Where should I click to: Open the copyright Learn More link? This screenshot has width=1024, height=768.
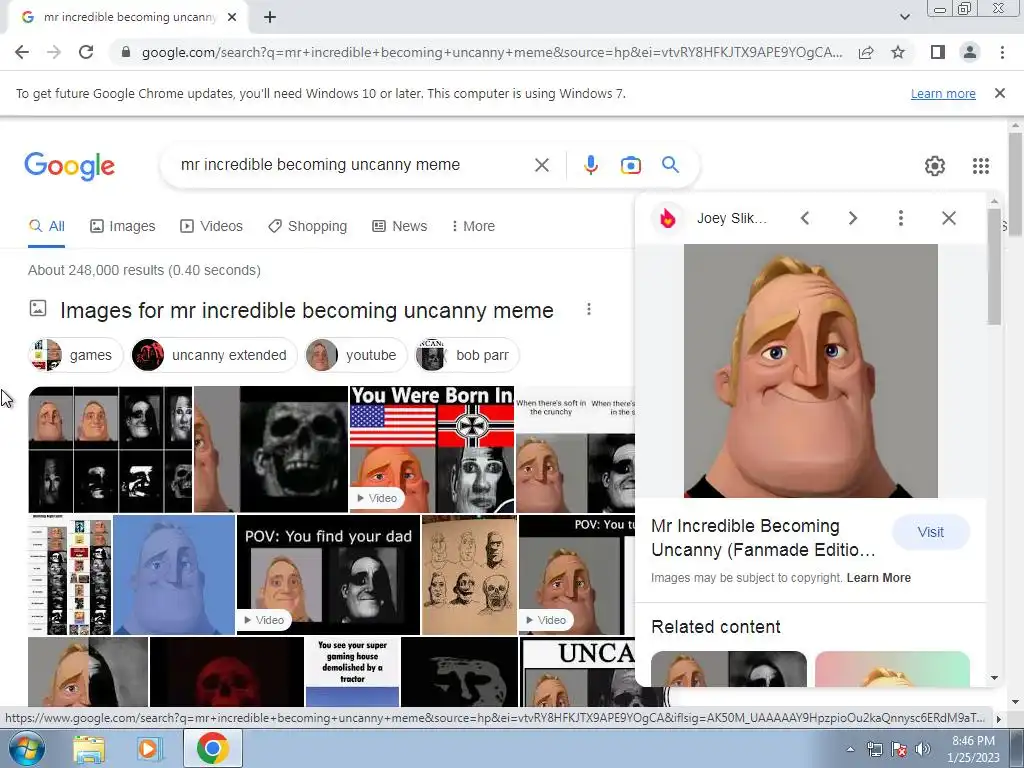click(x=878, y=578)
